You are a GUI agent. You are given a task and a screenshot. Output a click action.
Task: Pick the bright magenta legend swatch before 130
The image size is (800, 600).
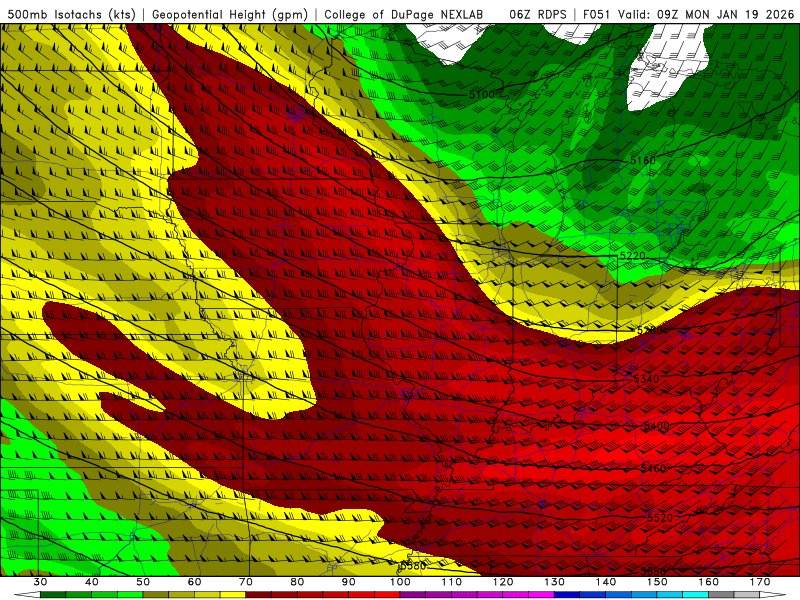tap(541, 595)
